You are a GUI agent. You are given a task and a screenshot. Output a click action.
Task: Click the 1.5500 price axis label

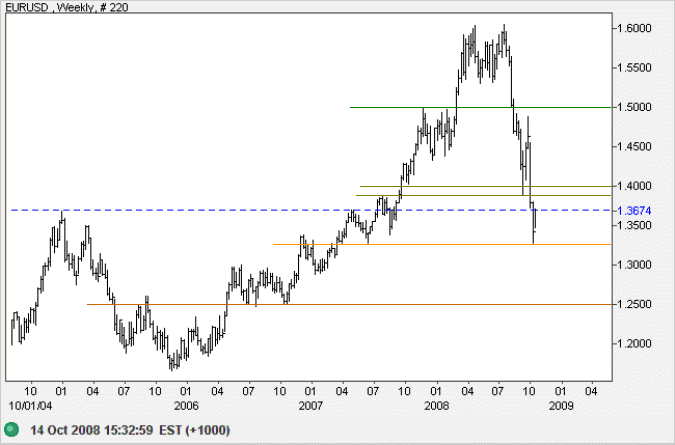634,68
